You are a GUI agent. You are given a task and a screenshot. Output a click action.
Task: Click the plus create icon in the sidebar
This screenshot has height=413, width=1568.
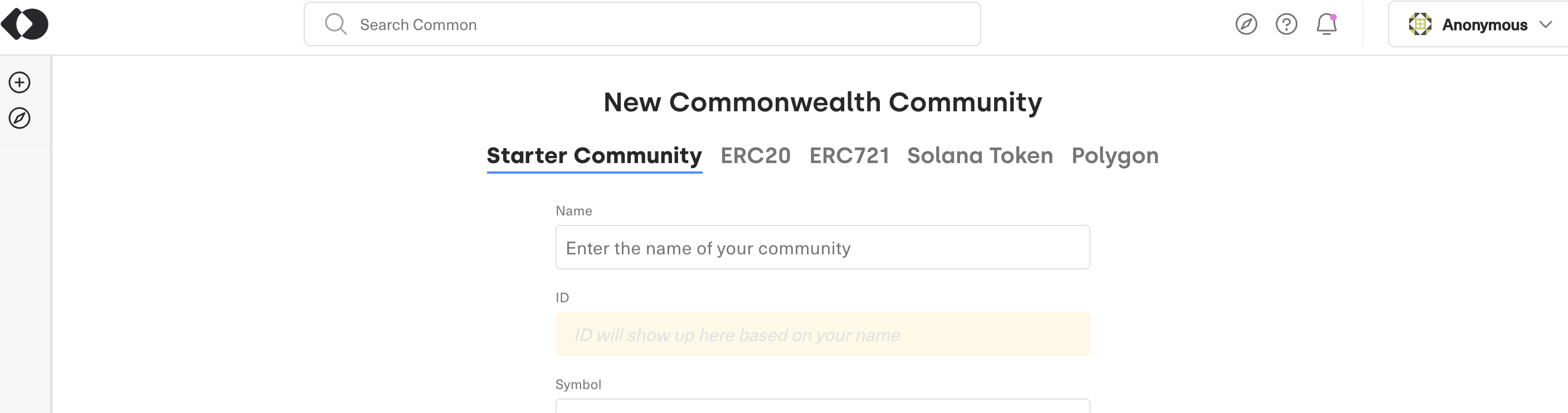coord(20,82)
